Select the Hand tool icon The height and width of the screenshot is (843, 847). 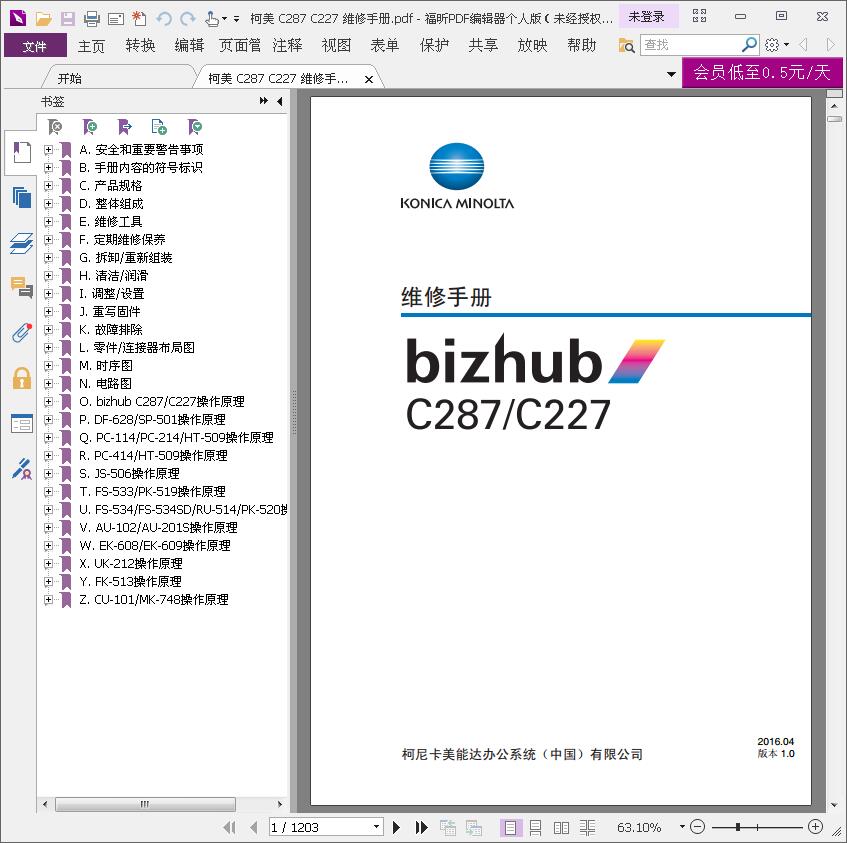(x=212, y=19)
